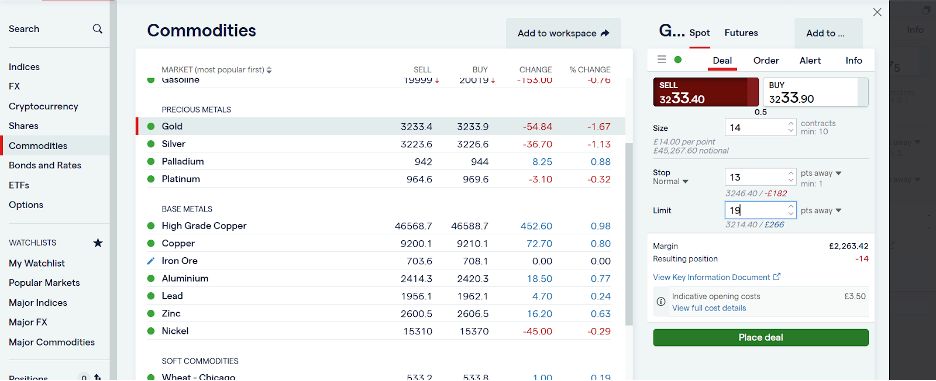Viewport: 936px width, 381px height.
Task: Open Popular Markets watchlist
Action: point(44,283)
